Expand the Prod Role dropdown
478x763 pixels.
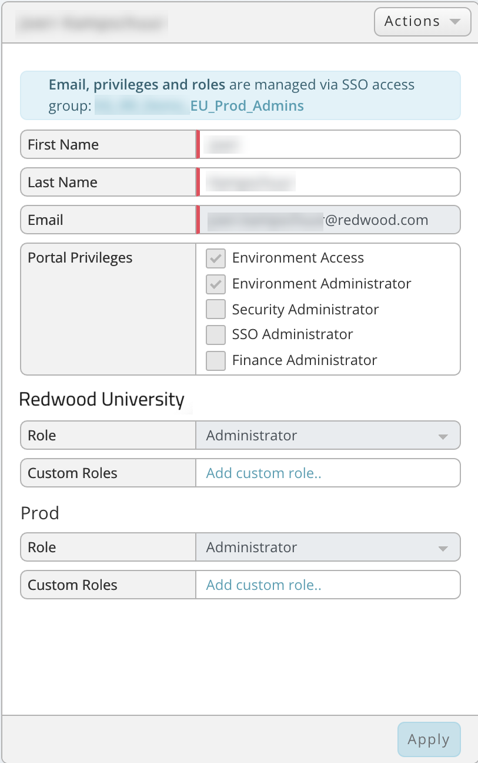click(x=328, y=547)
